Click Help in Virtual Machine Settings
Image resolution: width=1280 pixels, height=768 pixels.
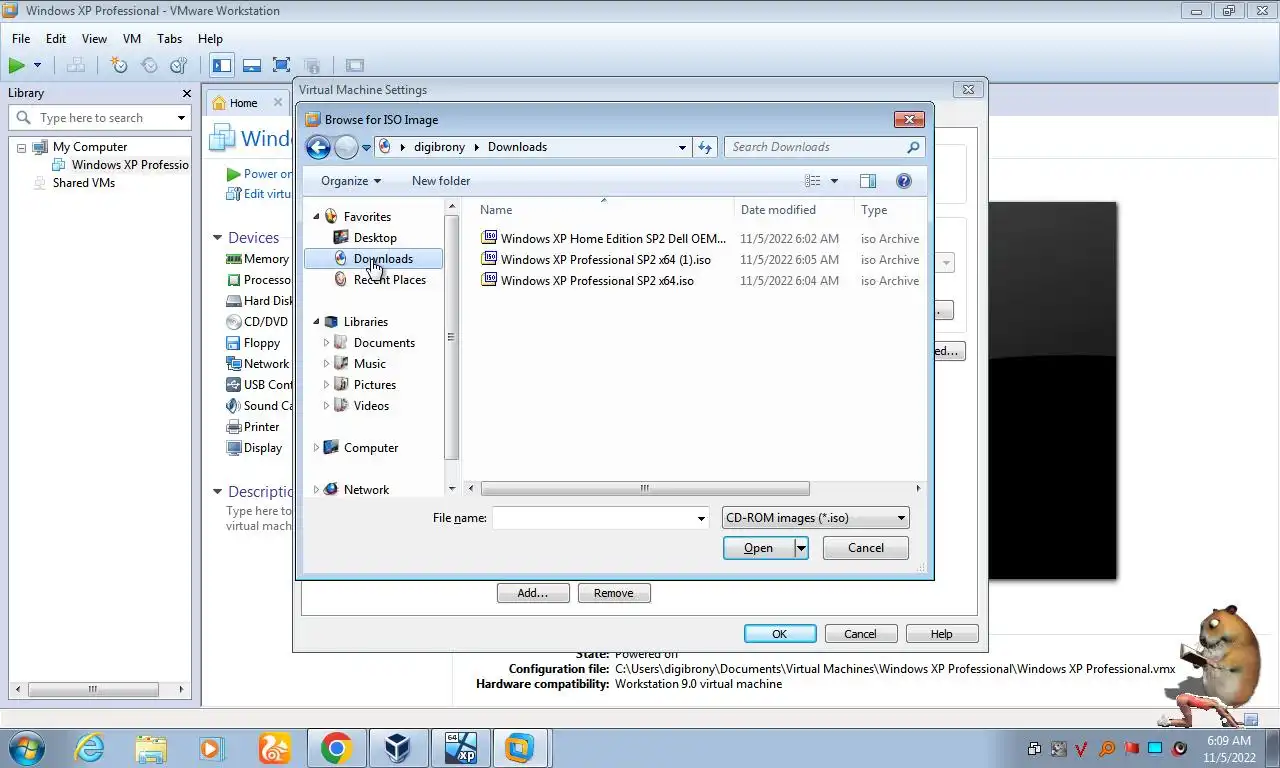(942, 634)
